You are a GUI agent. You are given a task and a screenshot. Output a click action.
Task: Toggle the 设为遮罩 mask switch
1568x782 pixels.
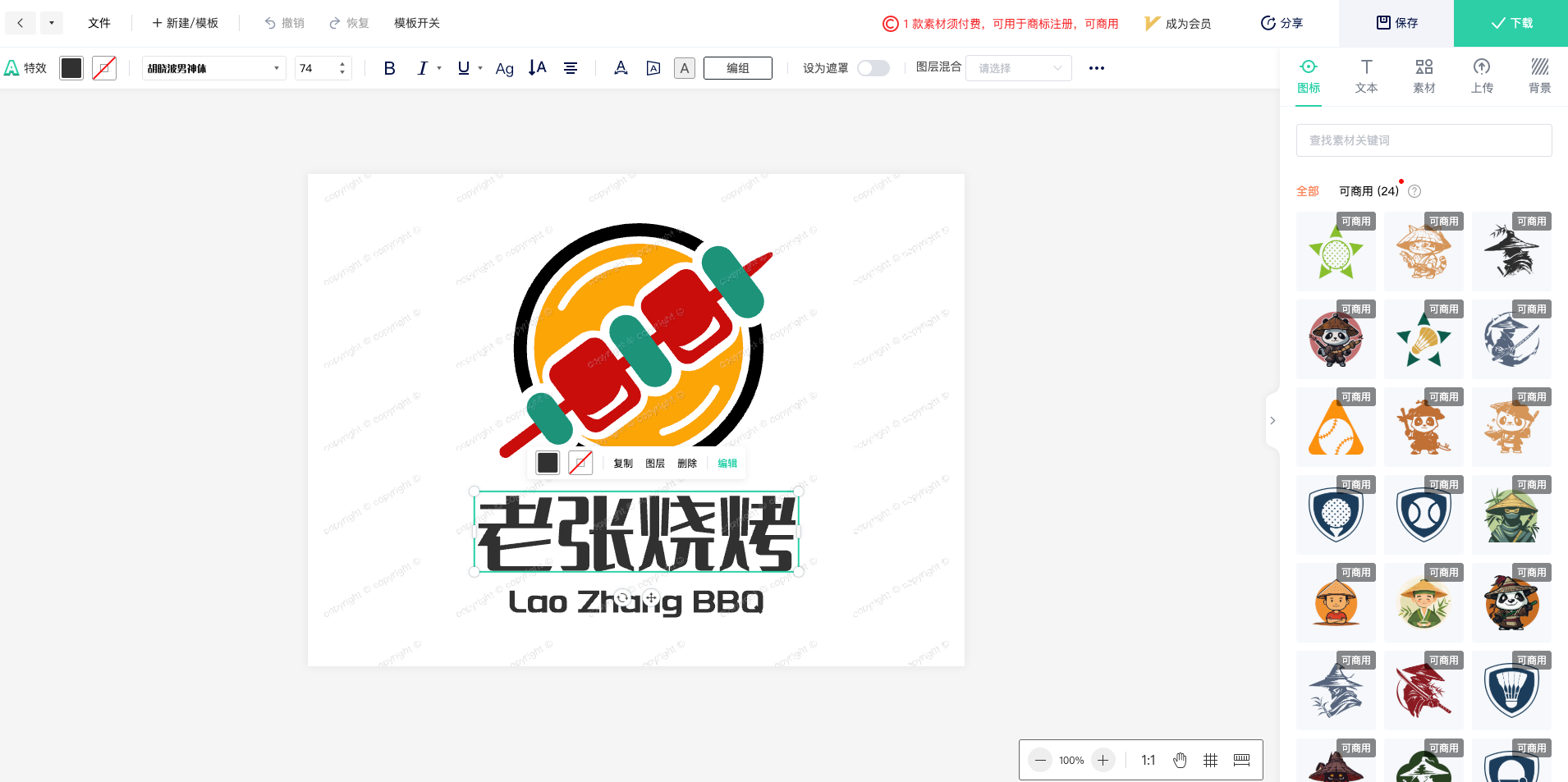[x=873, y=68]
